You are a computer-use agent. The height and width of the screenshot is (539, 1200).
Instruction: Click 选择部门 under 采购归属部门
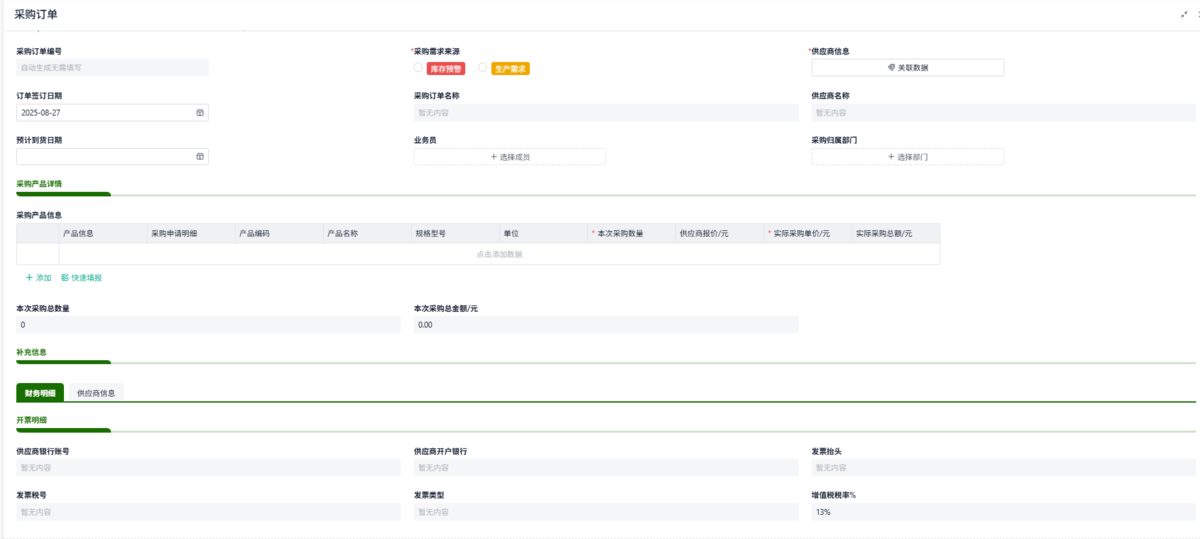point(907,157)
